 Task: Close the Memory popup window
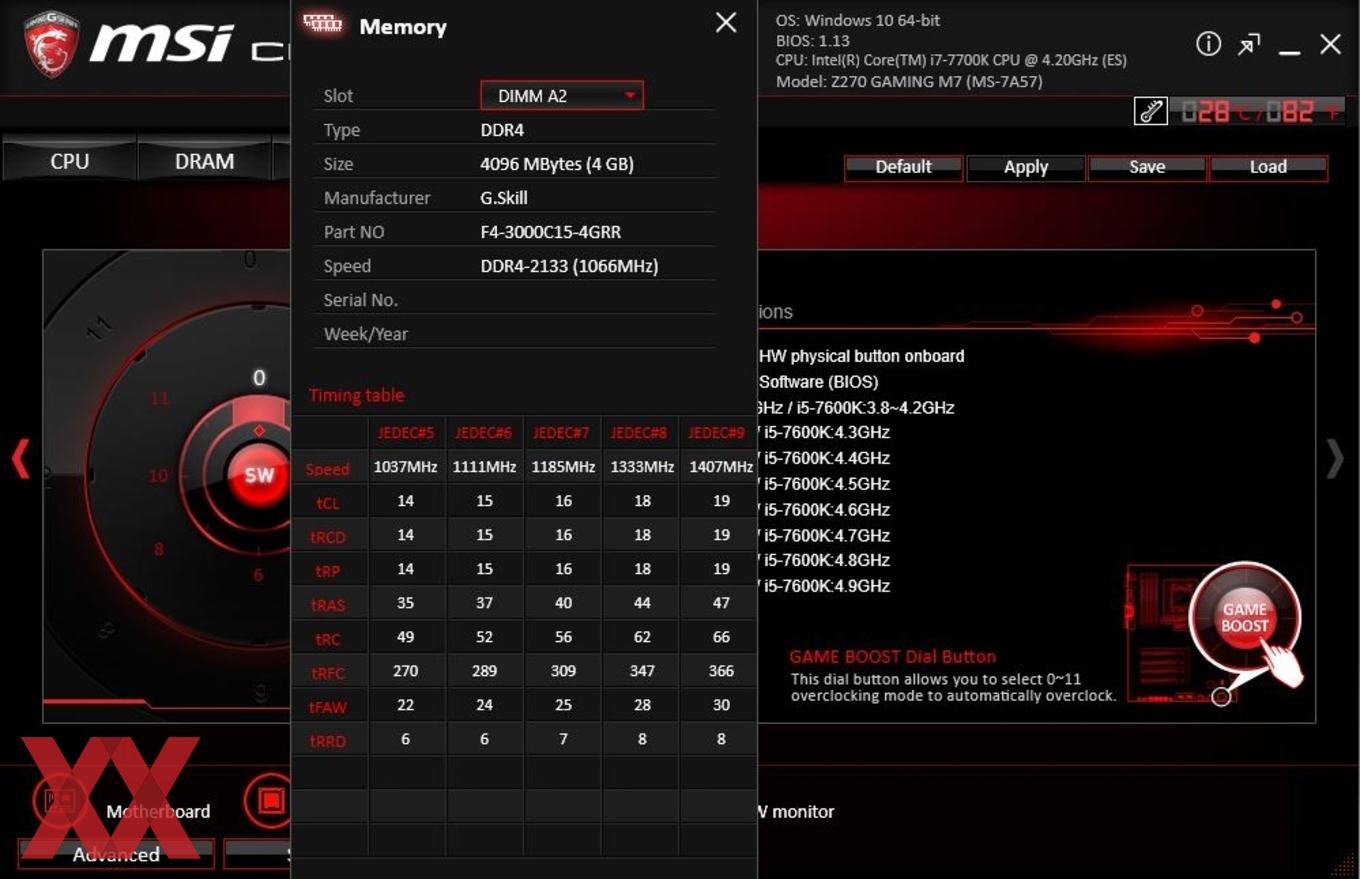coord(726,22)
